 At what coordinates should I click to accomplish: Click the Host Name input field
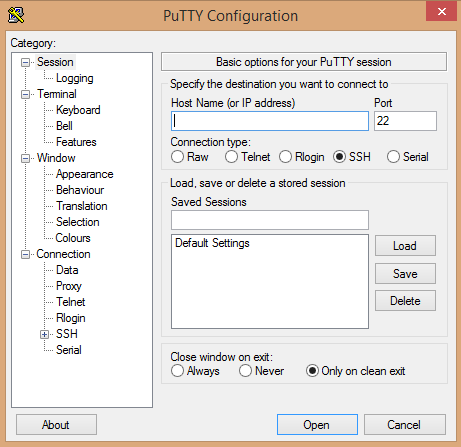pyautogui.click(x=270, y=121)
